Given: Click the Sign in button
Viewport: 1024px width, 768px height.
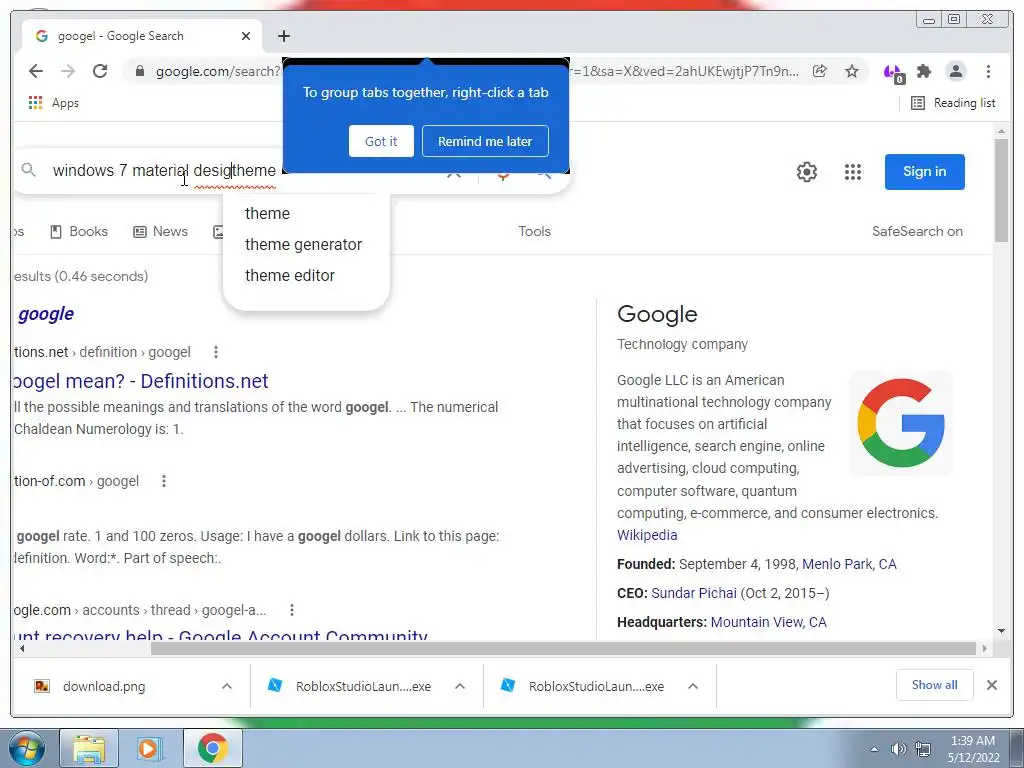Looking at the screenshot, I should point(925,172).
